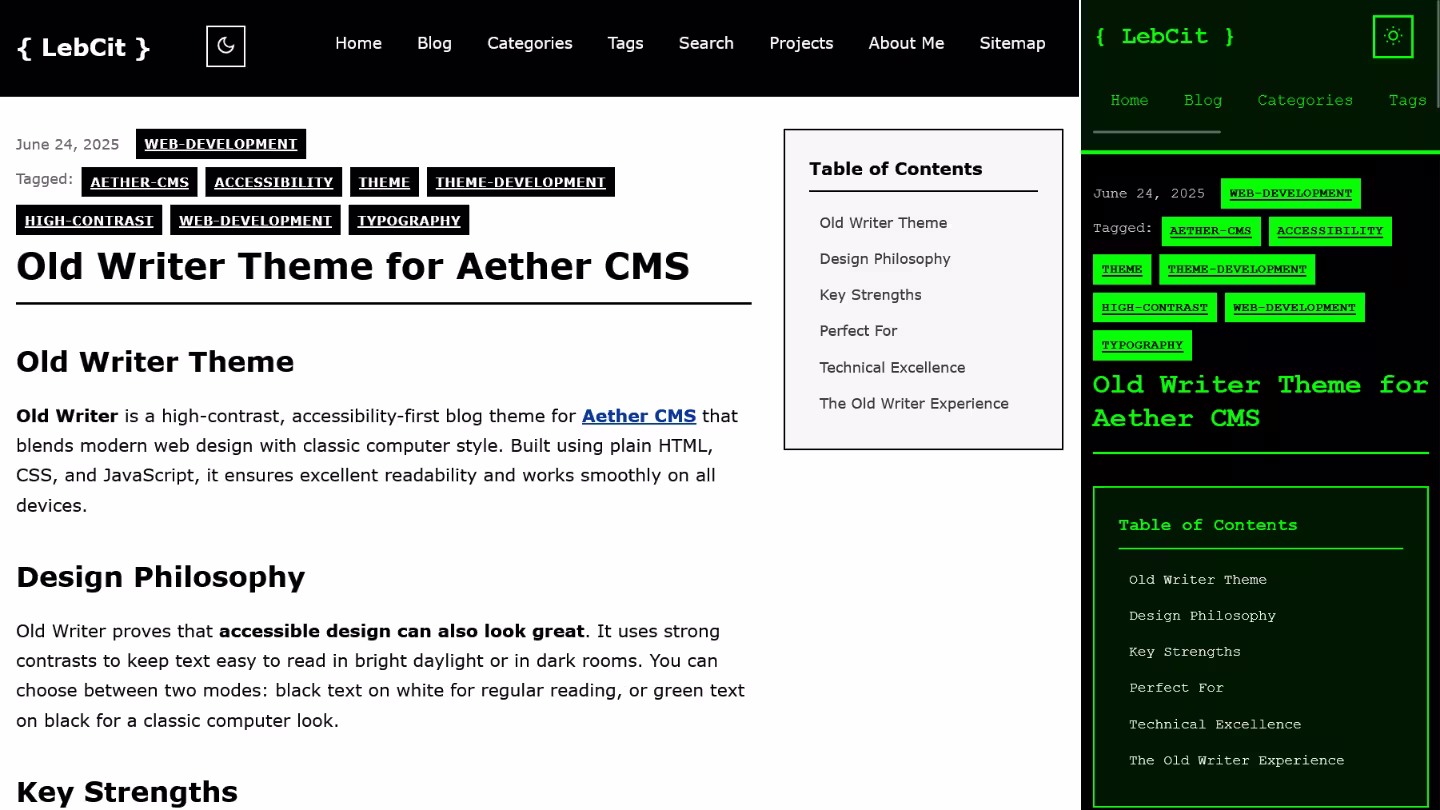Select the green WEB-DEVELOPMENT tag next to HIGH-CONTRAST

point(1294,307)
